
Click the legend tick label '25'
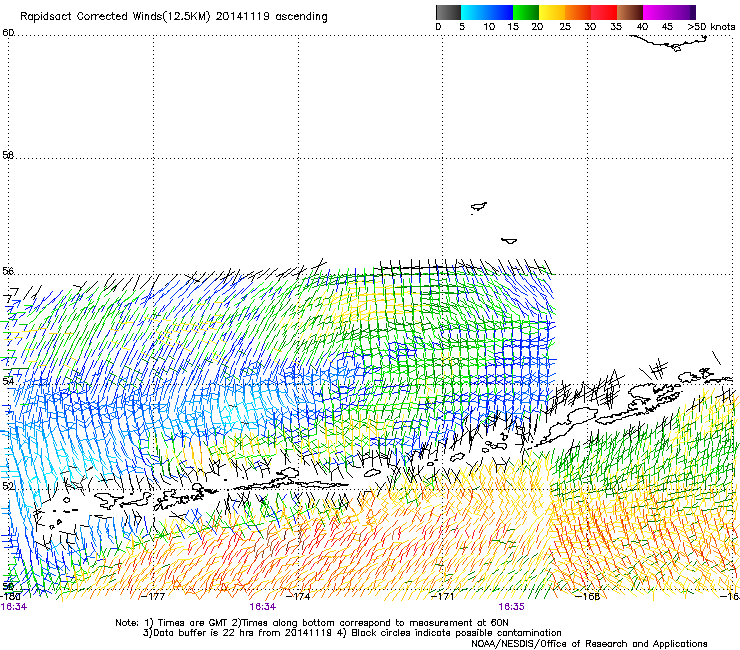tap(565, 27)
